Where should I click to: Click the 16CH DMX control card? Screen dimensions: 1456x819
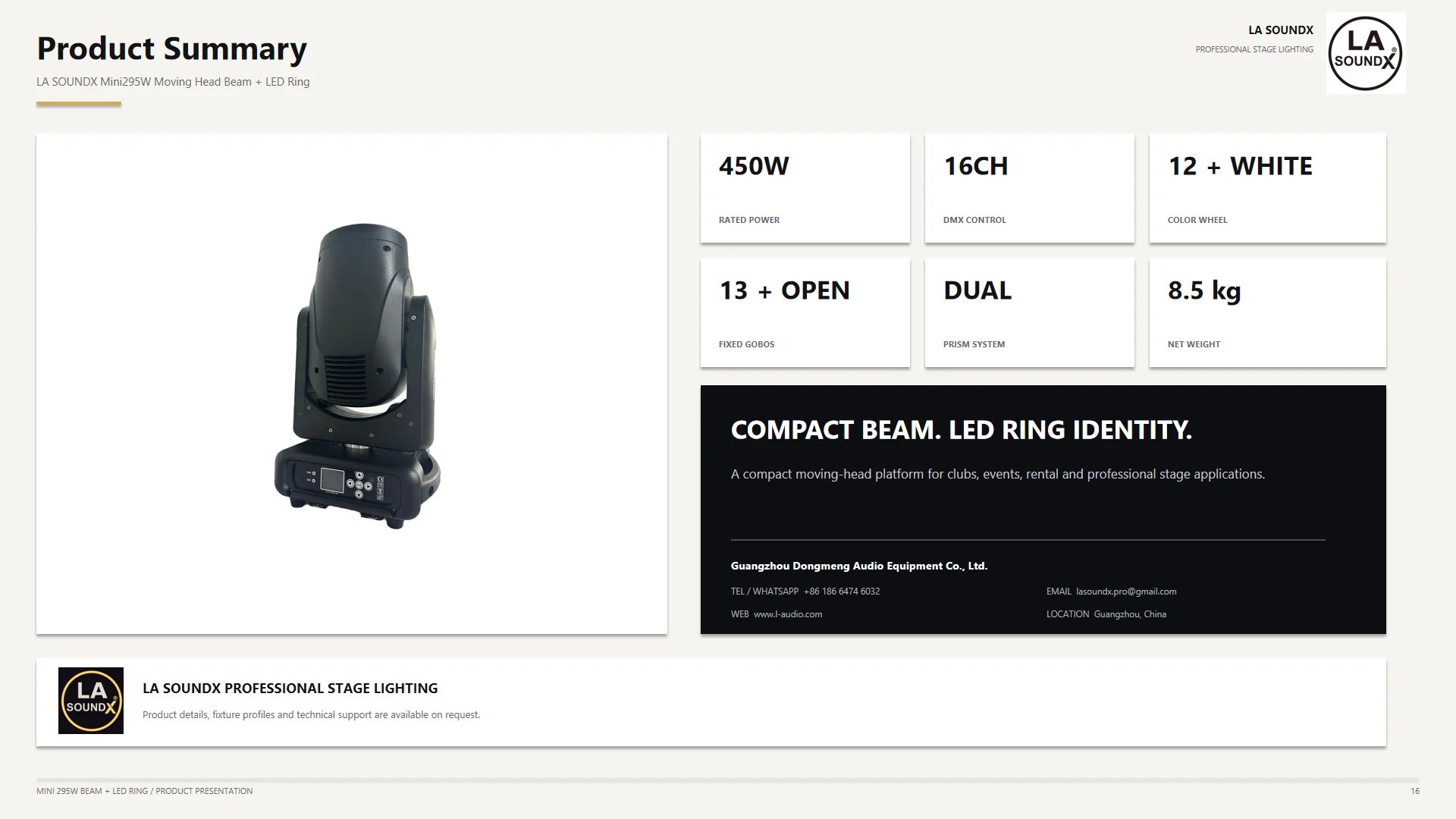pyautogui.click(x=1030, y=189)
